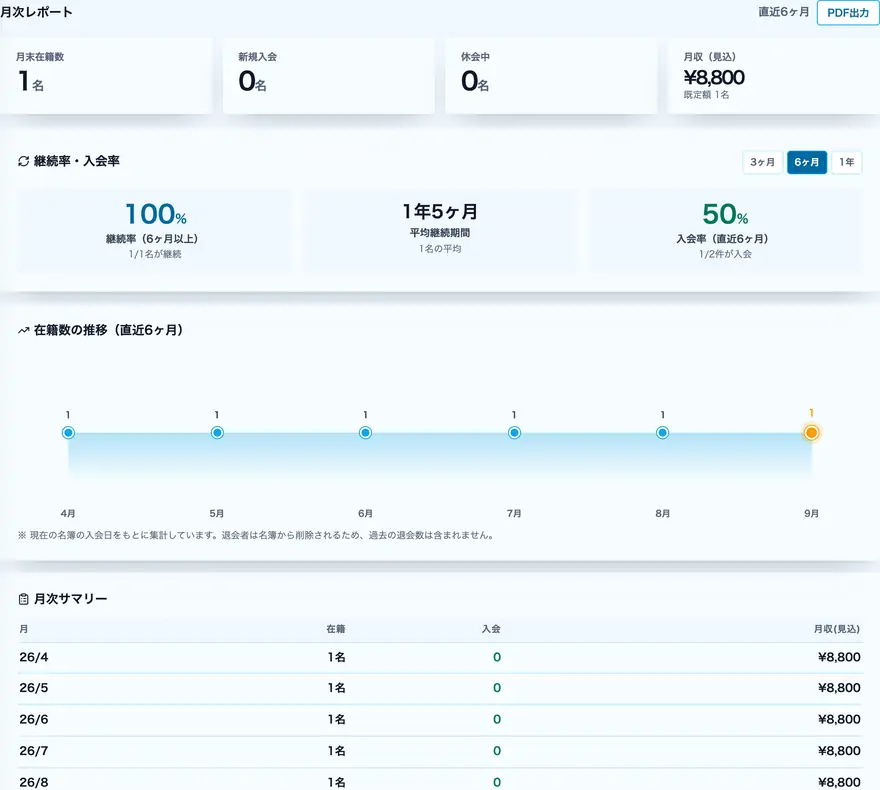Open the 休会中 summary card
Screen dimensions: 880x790
click(551, 76)
